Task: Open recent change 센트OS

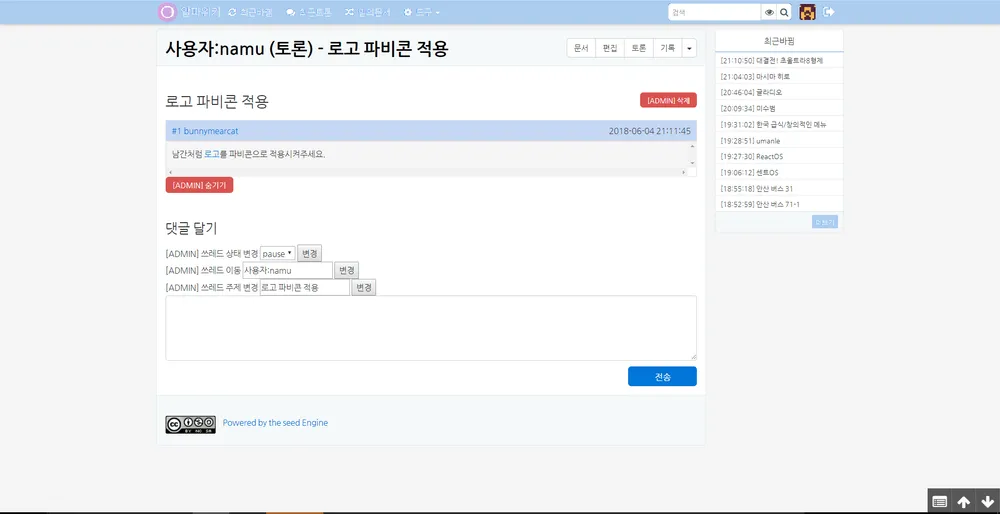Action: click(767, 173)
